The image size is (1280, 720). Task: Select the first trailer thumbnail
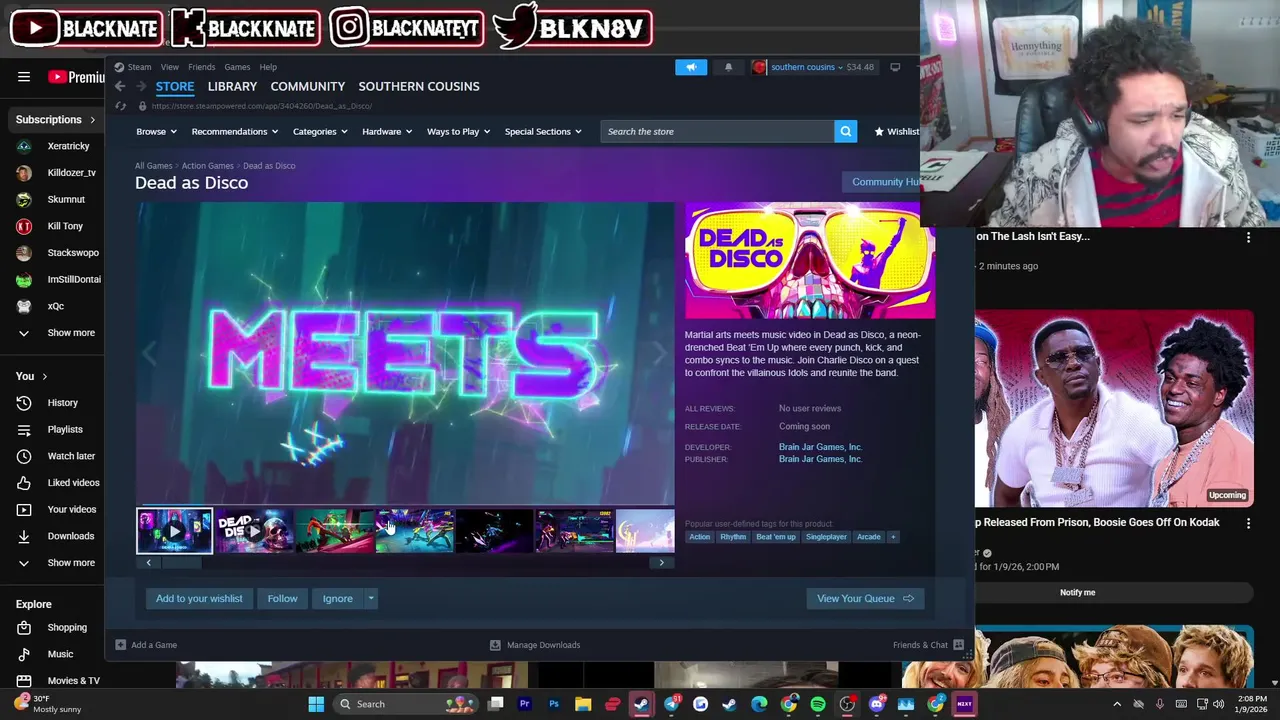[175, 531]
